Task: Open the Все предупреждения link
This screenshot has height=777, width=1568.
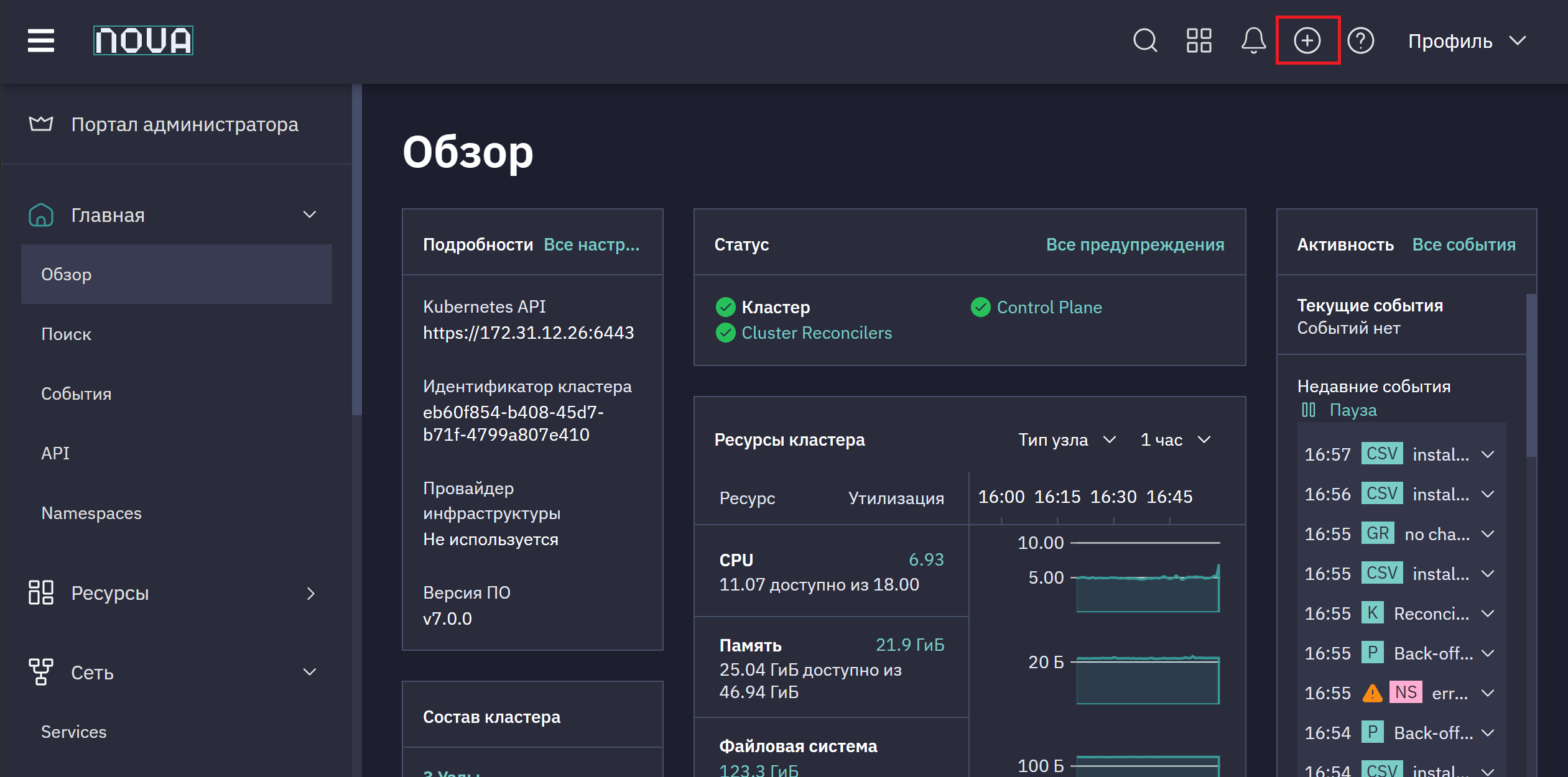Action: [x=1135, y=244]
